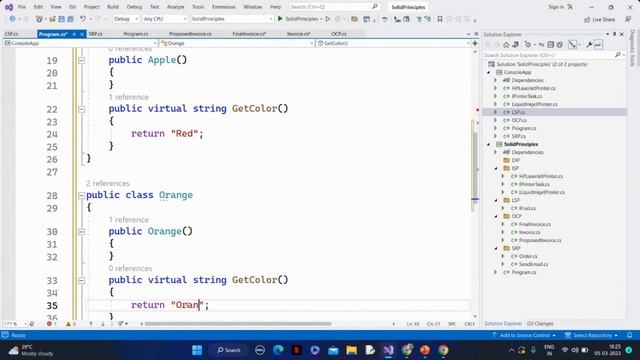Open the Extensions menu
Viewport: 640px width, 360px height.
point(224,7)
